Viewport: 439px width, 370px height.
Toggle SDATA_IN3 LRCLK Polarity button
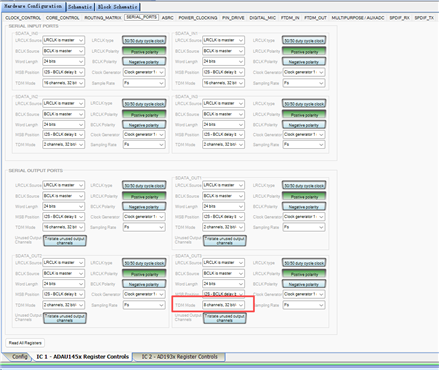point(304,114)
